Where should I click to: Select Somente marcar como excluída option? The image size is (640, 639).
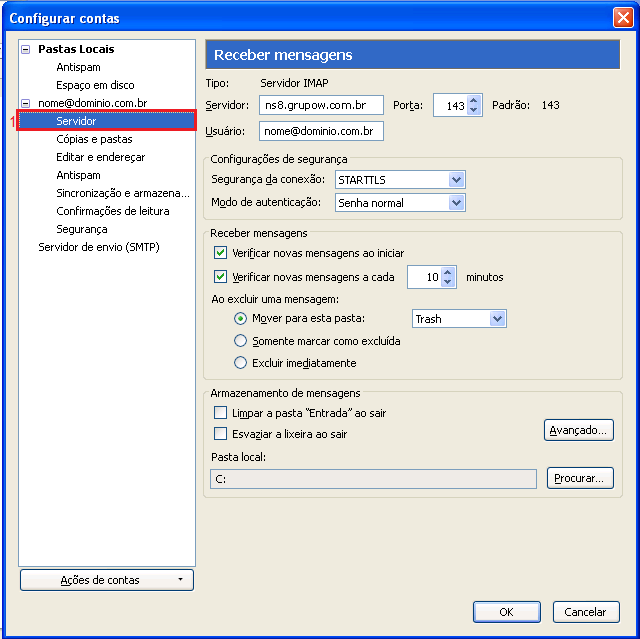tap(240, 341)
